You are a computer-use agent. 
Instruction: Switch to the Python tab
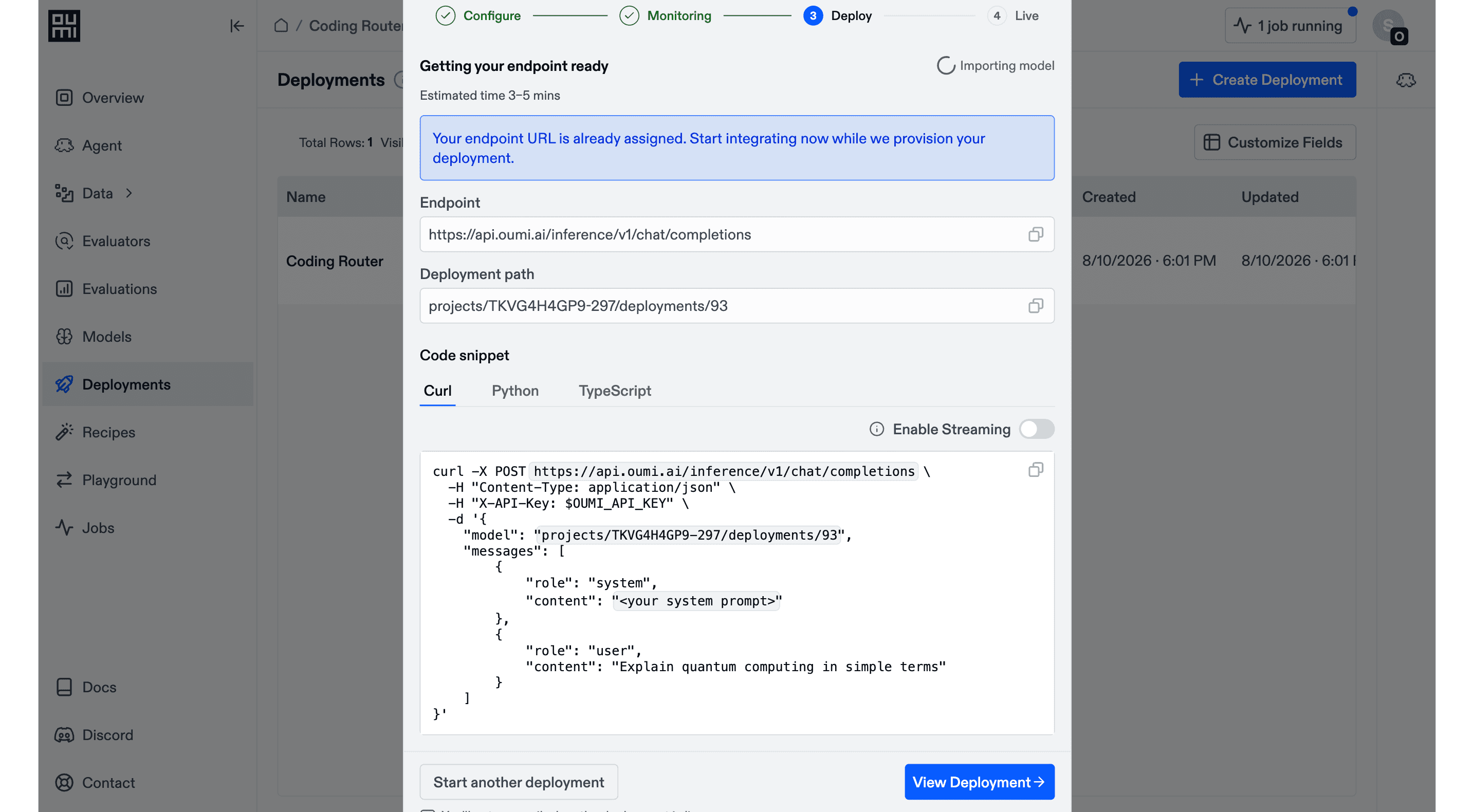515,391
